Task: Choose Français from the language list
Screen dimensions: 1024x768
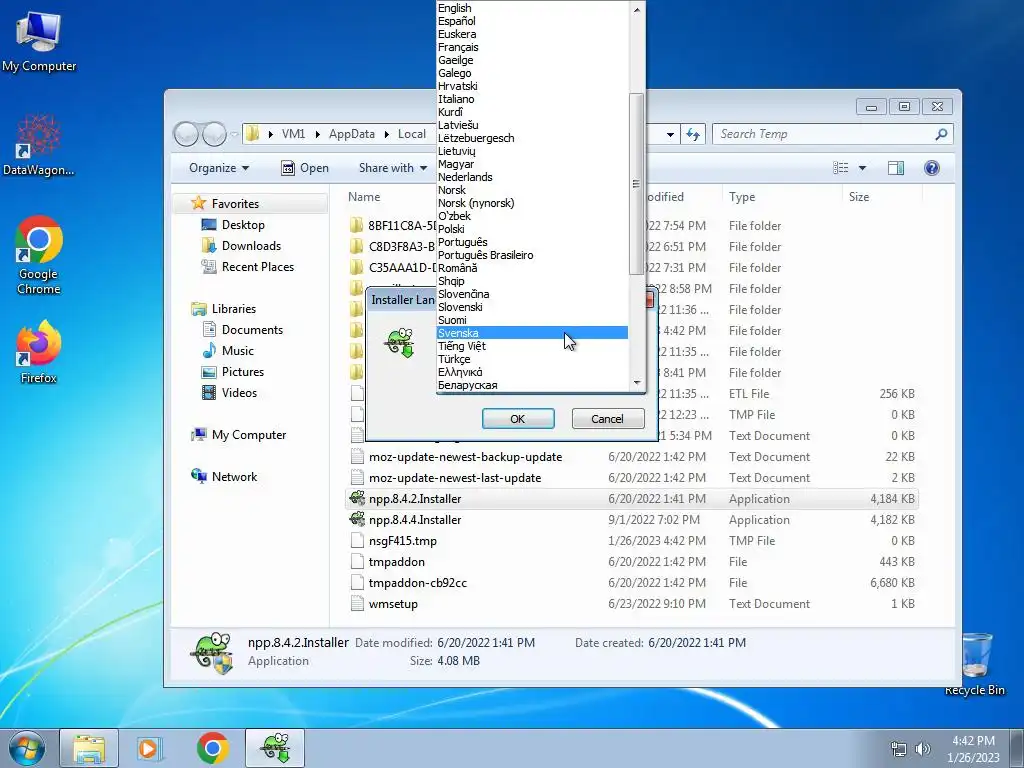Action: point(532,47)
